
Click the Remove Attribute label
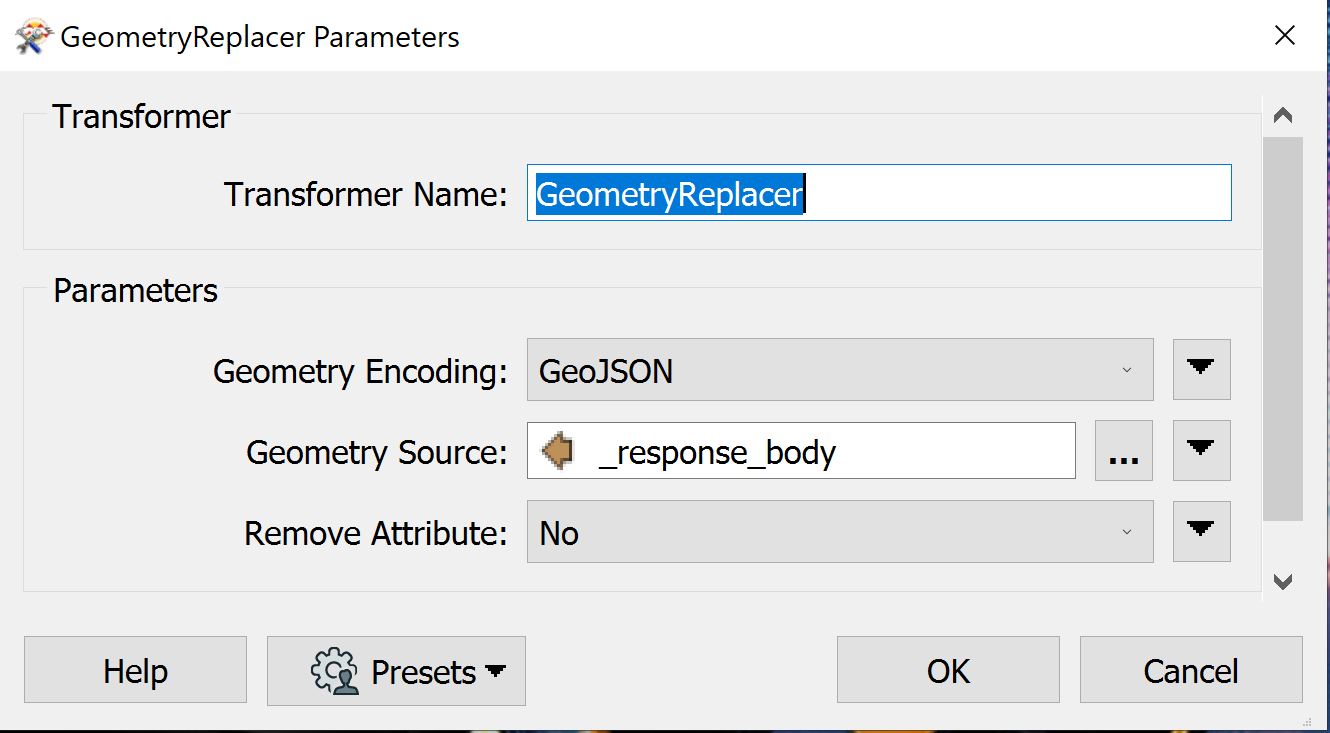376,533
